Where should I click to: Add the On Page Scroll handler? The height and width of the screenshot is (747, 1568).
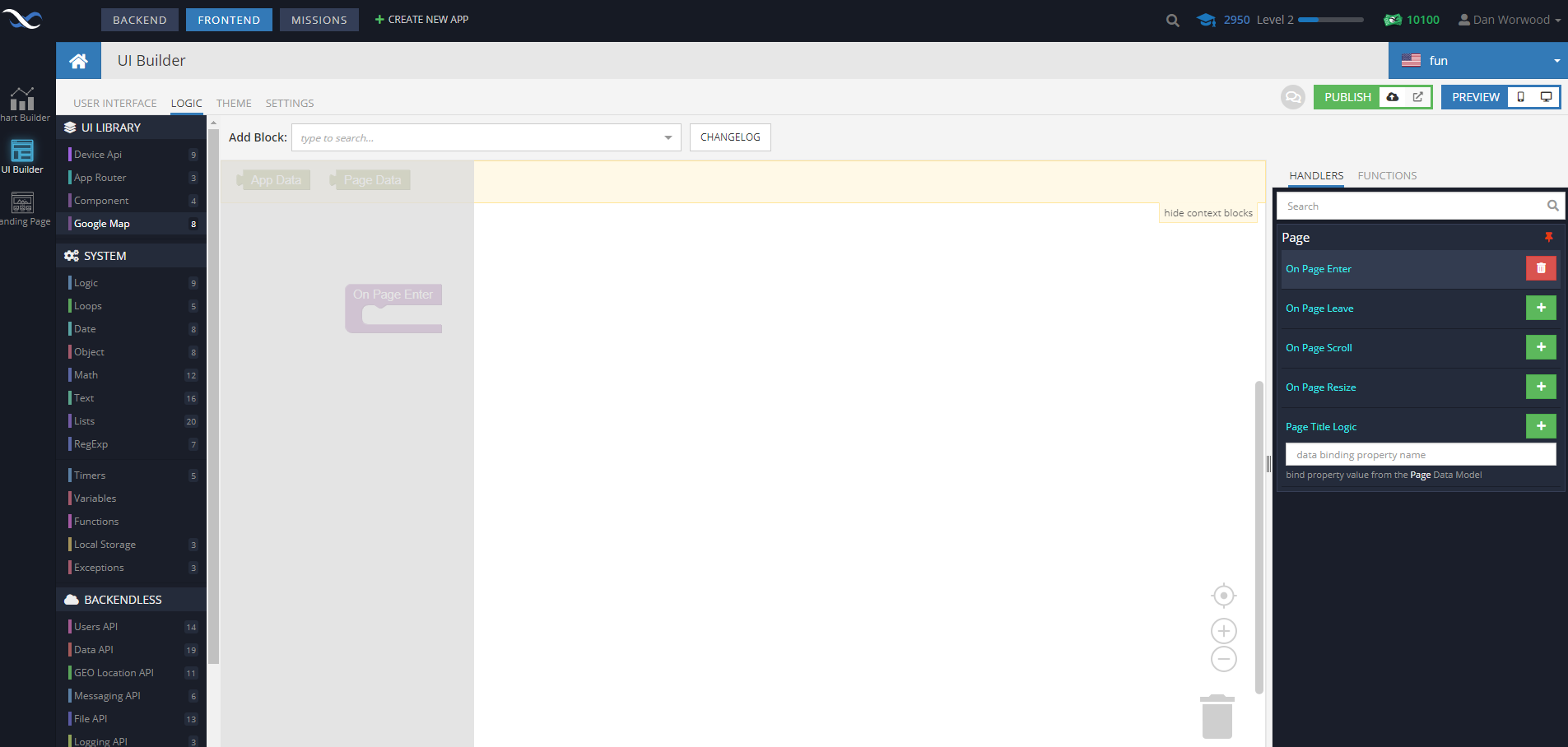pos(1541,347)
